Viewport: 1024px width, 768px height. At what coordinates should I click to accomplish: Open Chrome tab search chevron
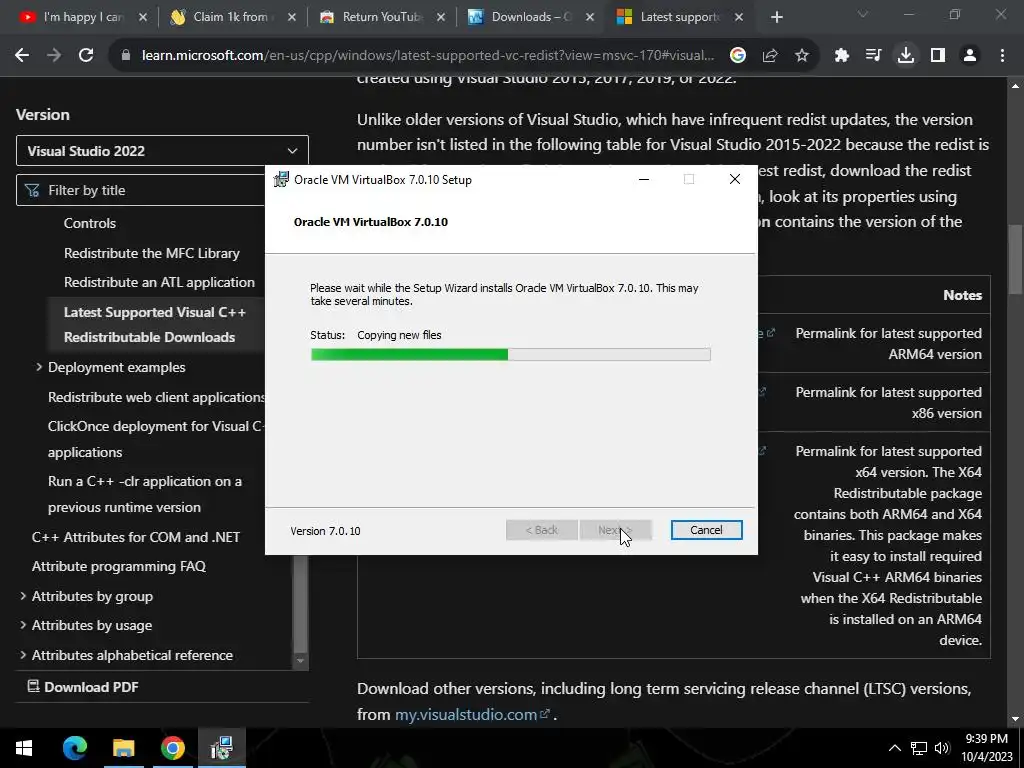tap(863, 14)
